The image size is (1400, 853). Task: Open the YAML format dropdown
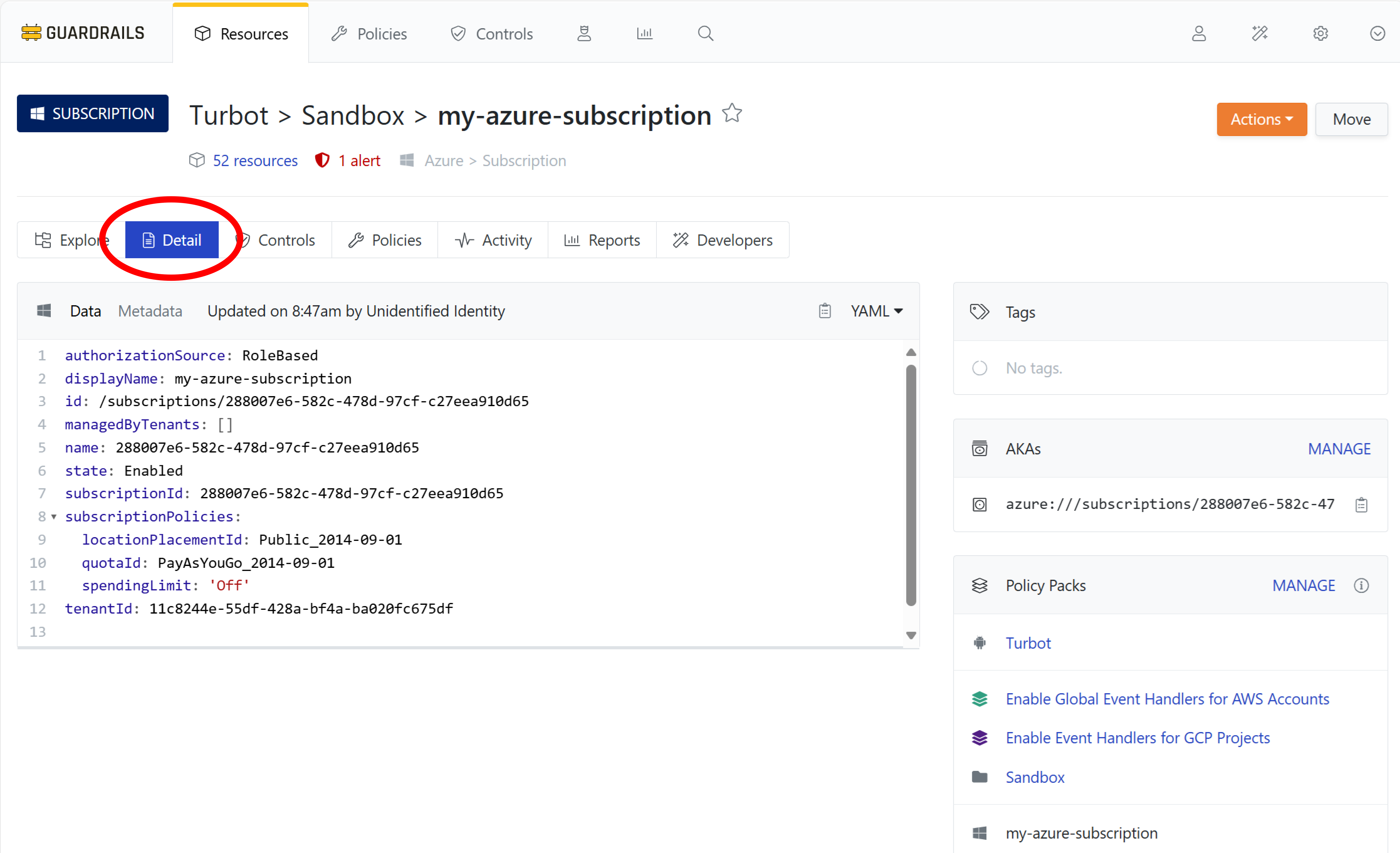[x=876, y=311]
